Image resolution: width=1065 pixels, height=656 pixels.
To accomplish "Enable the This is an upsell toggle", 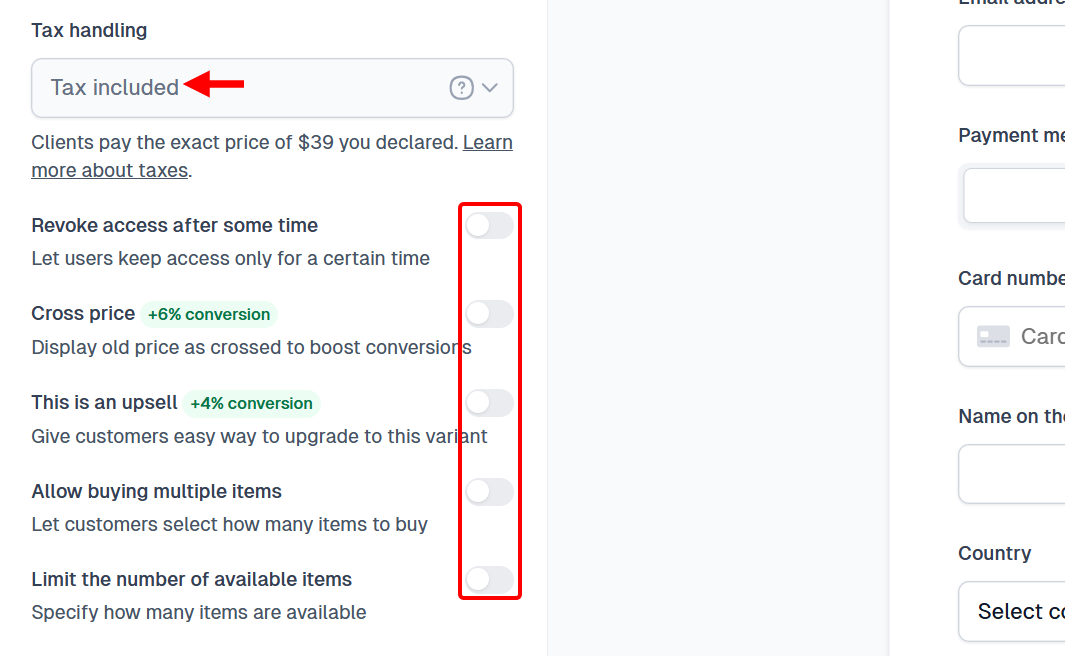I will (489, 402).
